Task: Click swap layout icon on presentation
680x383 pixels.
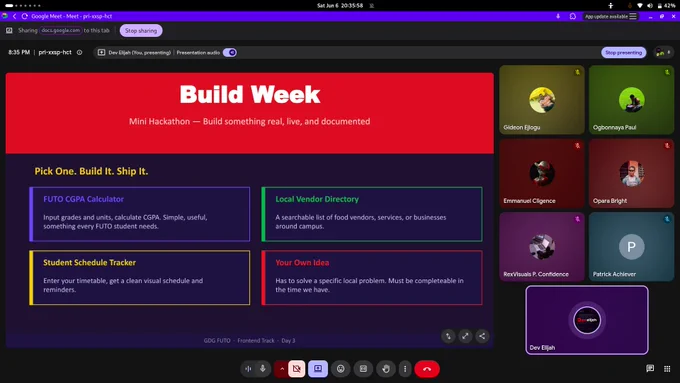Action: coord(448,336)
